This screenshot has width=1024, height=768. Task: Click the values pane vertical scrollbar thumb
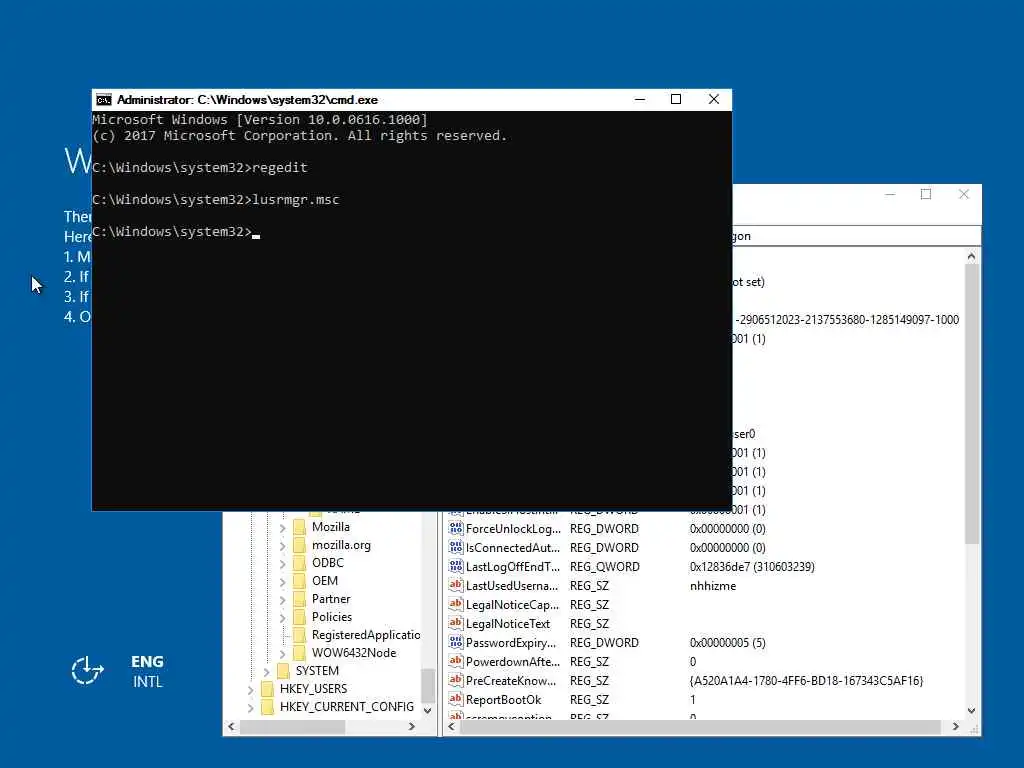click(971, 404)
